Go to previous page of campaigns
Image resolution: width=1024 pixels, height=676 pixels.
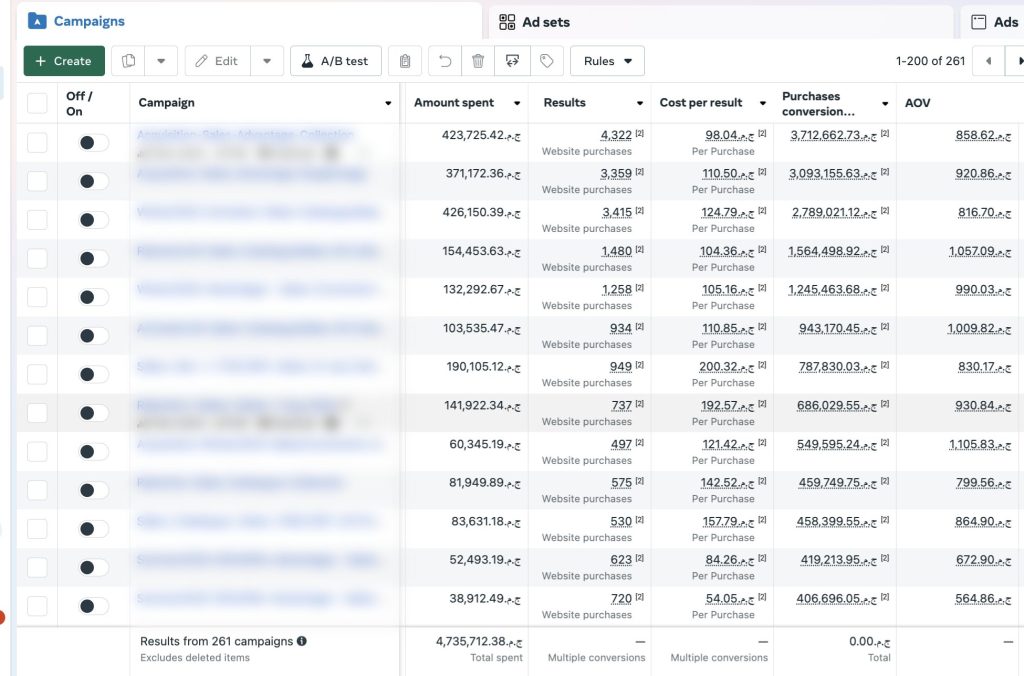tap(988, 61)
